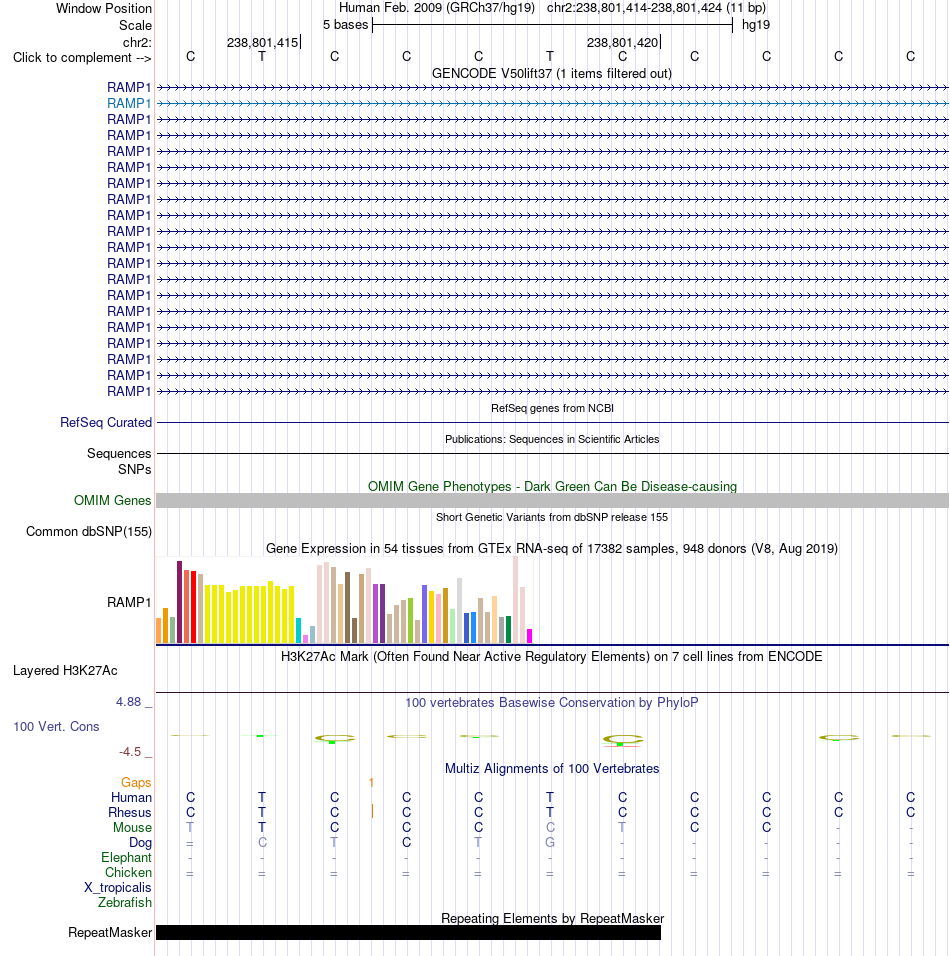The height and width of the screenshot is (956, 950).
Task: Click the "Elephant" alignment row label
Action: click(126, 858)
